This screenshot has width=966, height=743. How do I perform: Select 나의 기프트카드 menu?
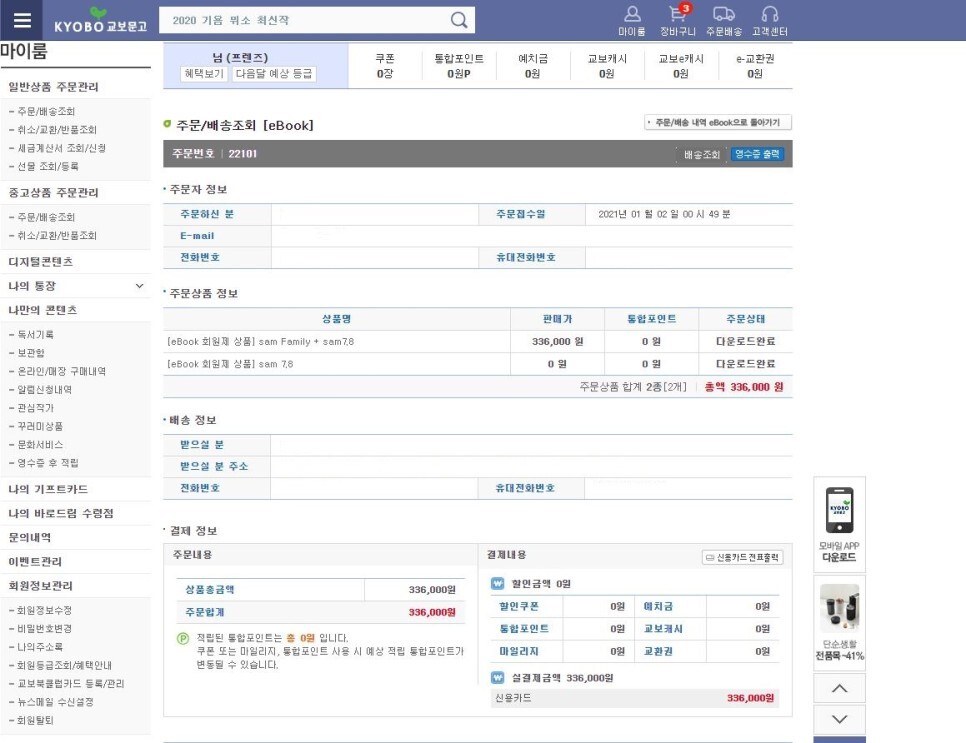pos(48,489)
